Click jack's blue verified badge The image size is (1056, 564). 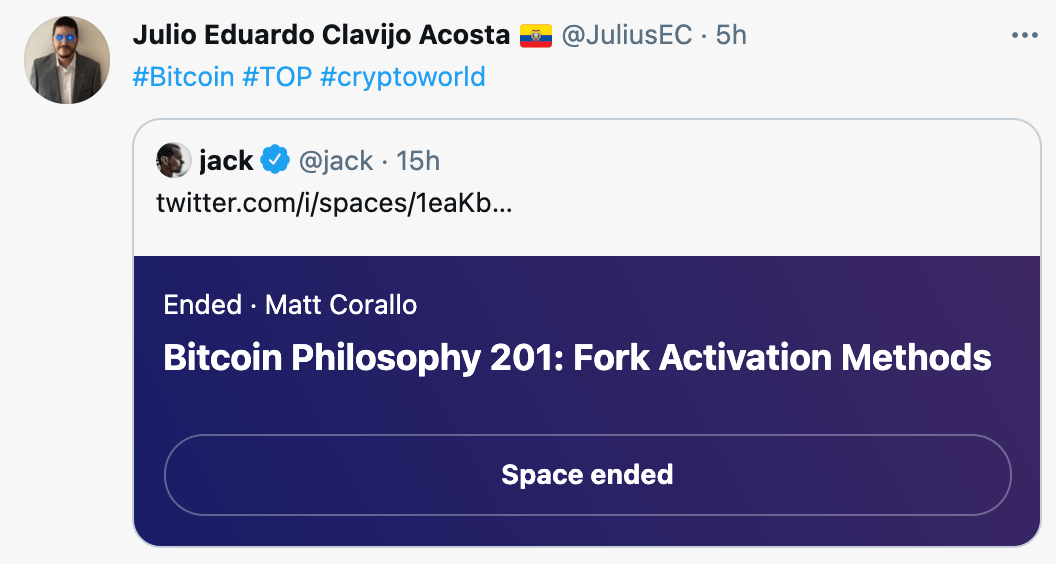(x=275, y=160)
